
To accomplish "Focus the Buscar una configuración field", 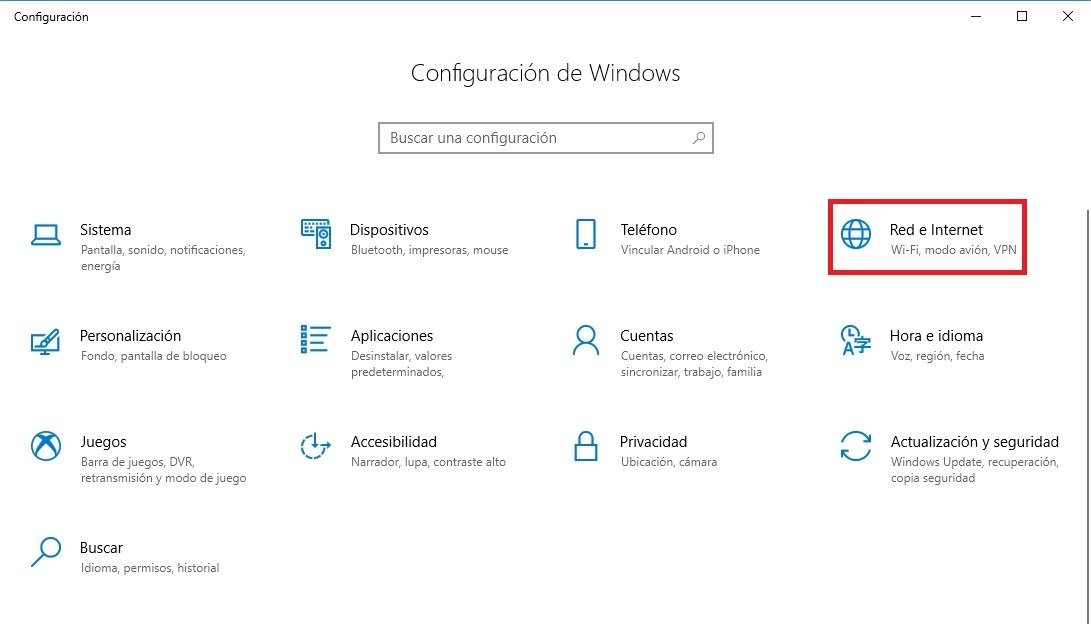I will 546,138.
